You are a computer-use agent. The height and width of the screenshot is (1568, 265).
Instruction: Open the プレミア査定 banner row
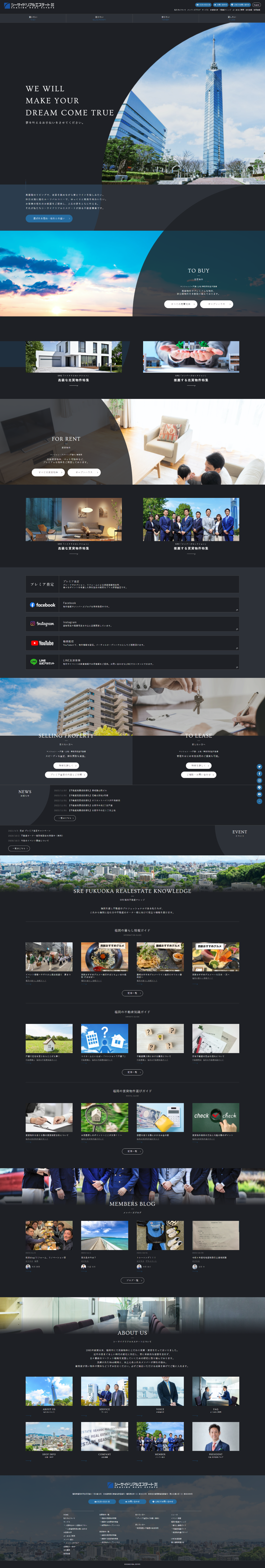[x=132, y=584]
